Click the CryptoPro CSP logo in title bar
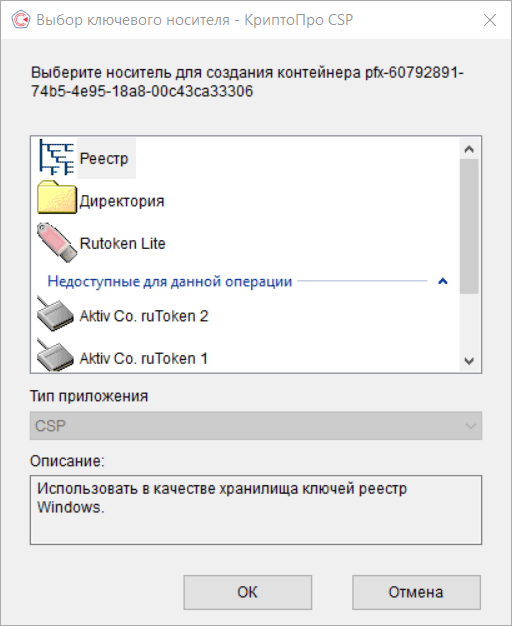The width and height of the screenshot is (512, 626). click(21, 20)
